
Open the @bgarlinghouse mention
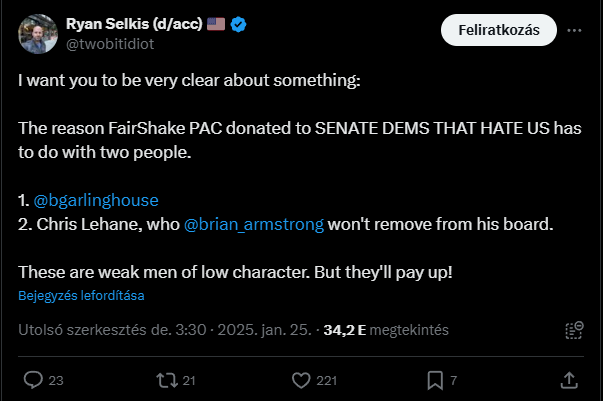click(97, 199)
